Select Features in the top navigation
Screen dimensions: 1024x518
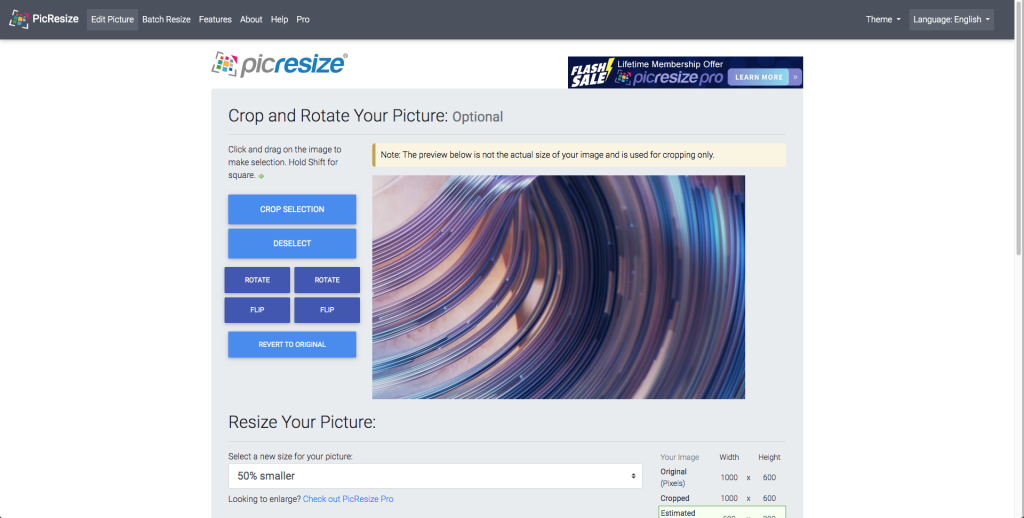coord(215,19)
